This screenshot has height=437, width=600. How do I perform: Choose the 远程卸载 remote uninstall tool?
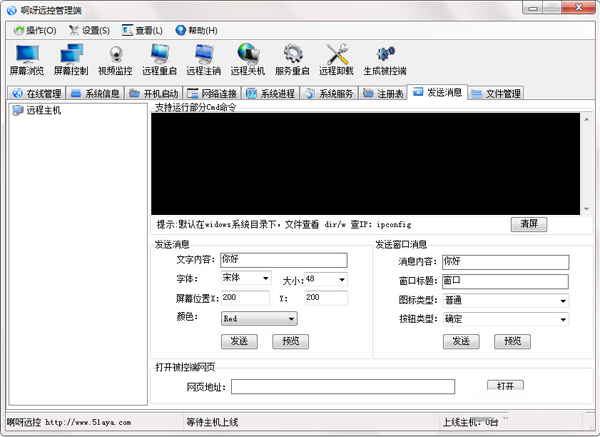click(x=336, y=59)
